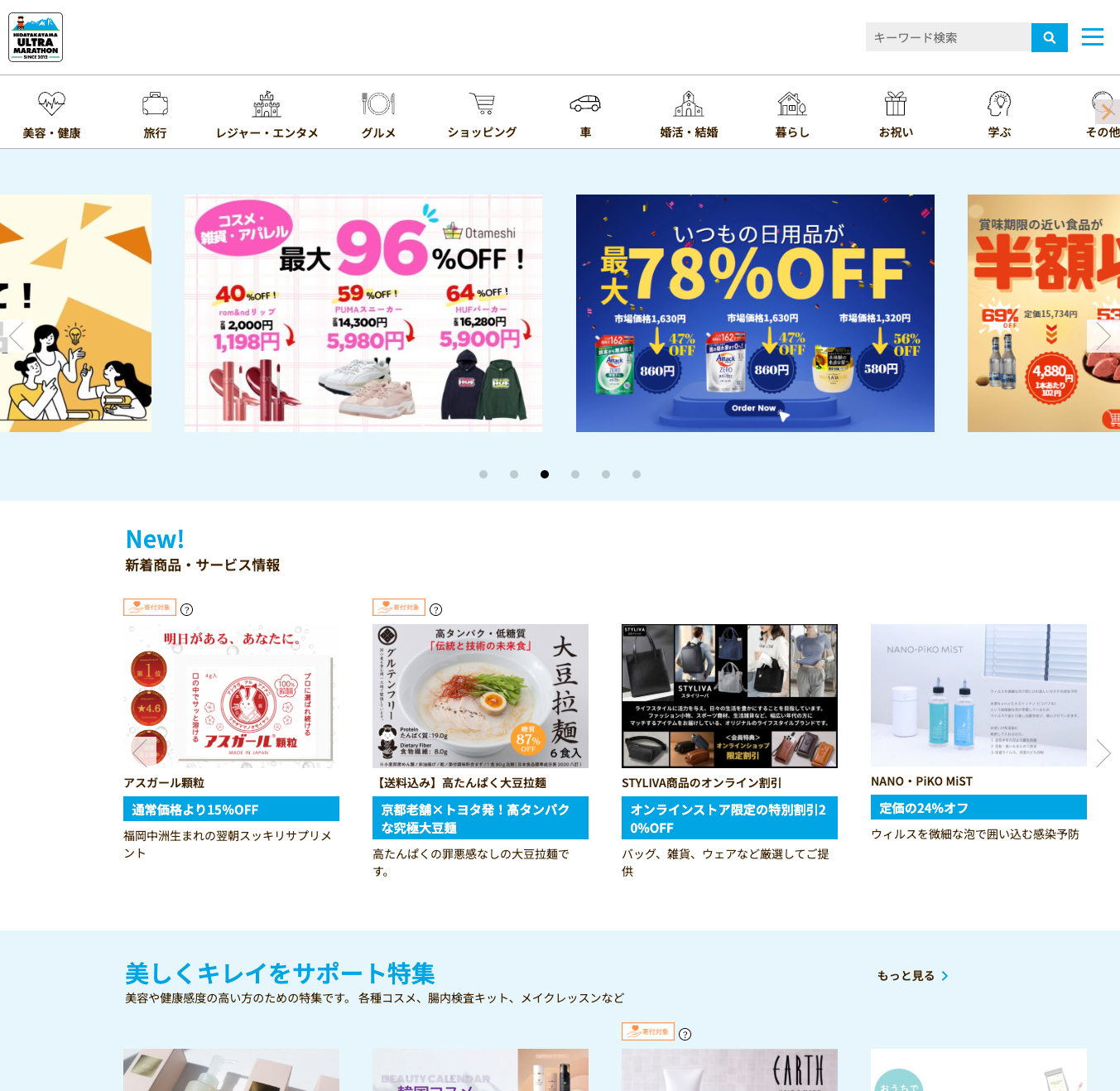Image resolution: width=1120 pixels, height=1091 pixels.
Task: Click オンラインストア限定の特別割引 label
Action: (729, 818)
